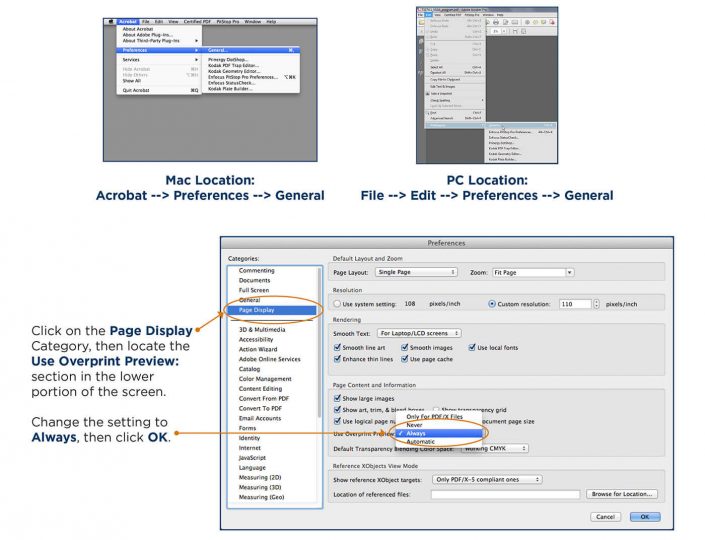
Task: Click the Categories list scrollbar
Action: point(319,342)
